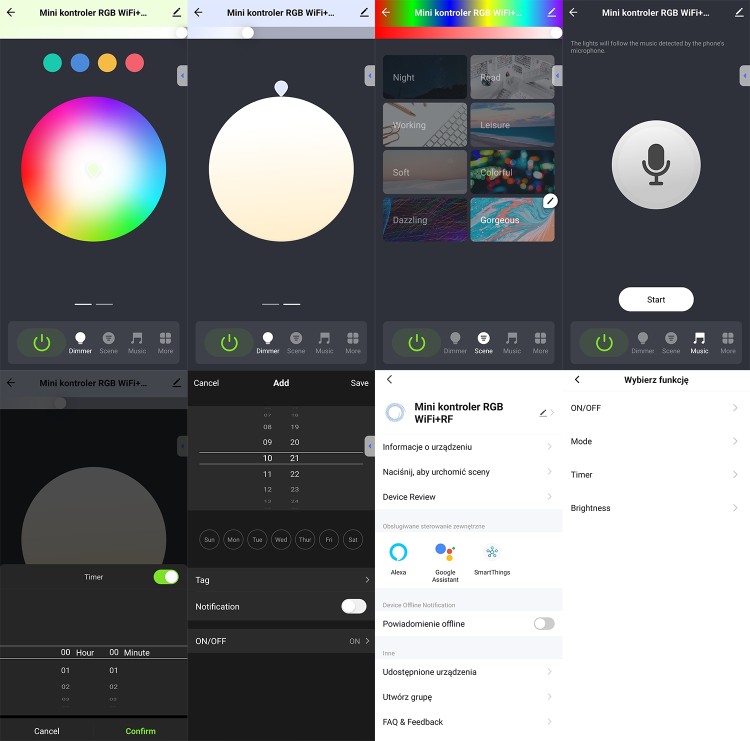Image resolution: width=750 pixels, height=741 pixels.
Task: Click side panel arrow on the Add schedule screen
Action: click(x=370, y=446)
